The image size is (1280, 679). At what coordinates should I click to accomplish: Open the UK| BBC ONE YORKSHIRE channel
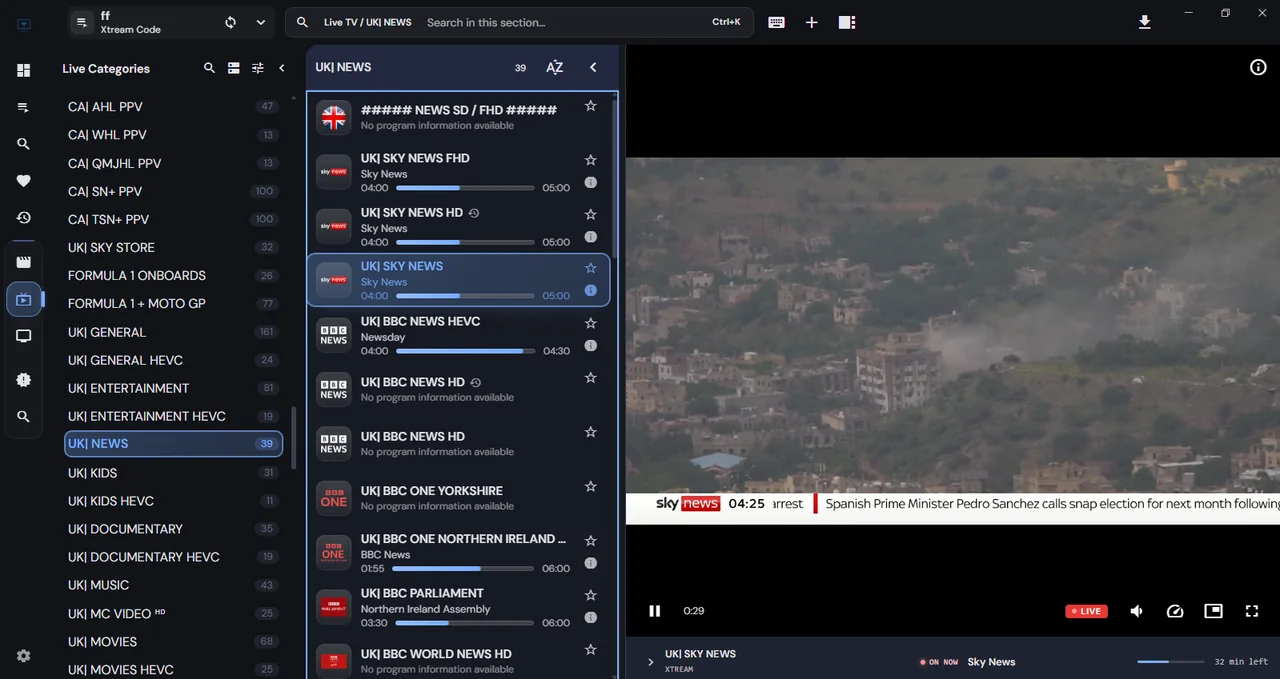tap(458, 497)
